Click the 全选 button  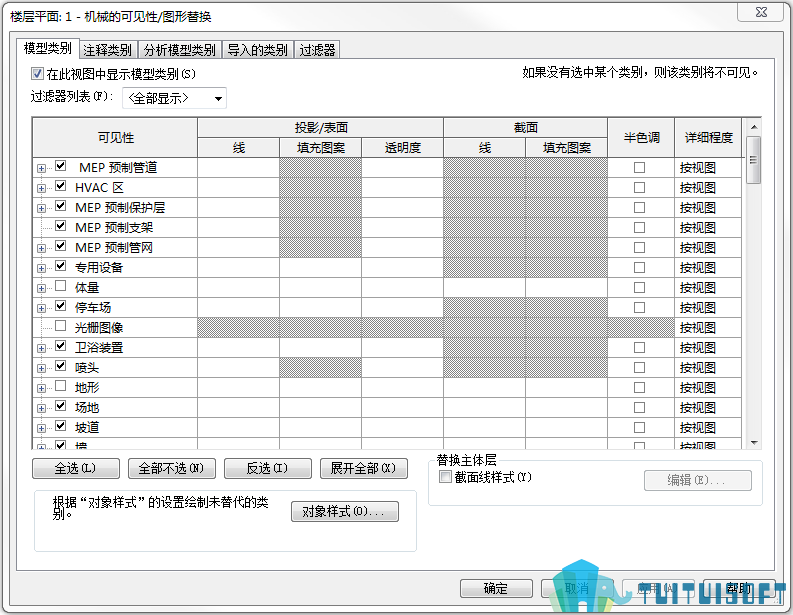(x=76, y=468)
